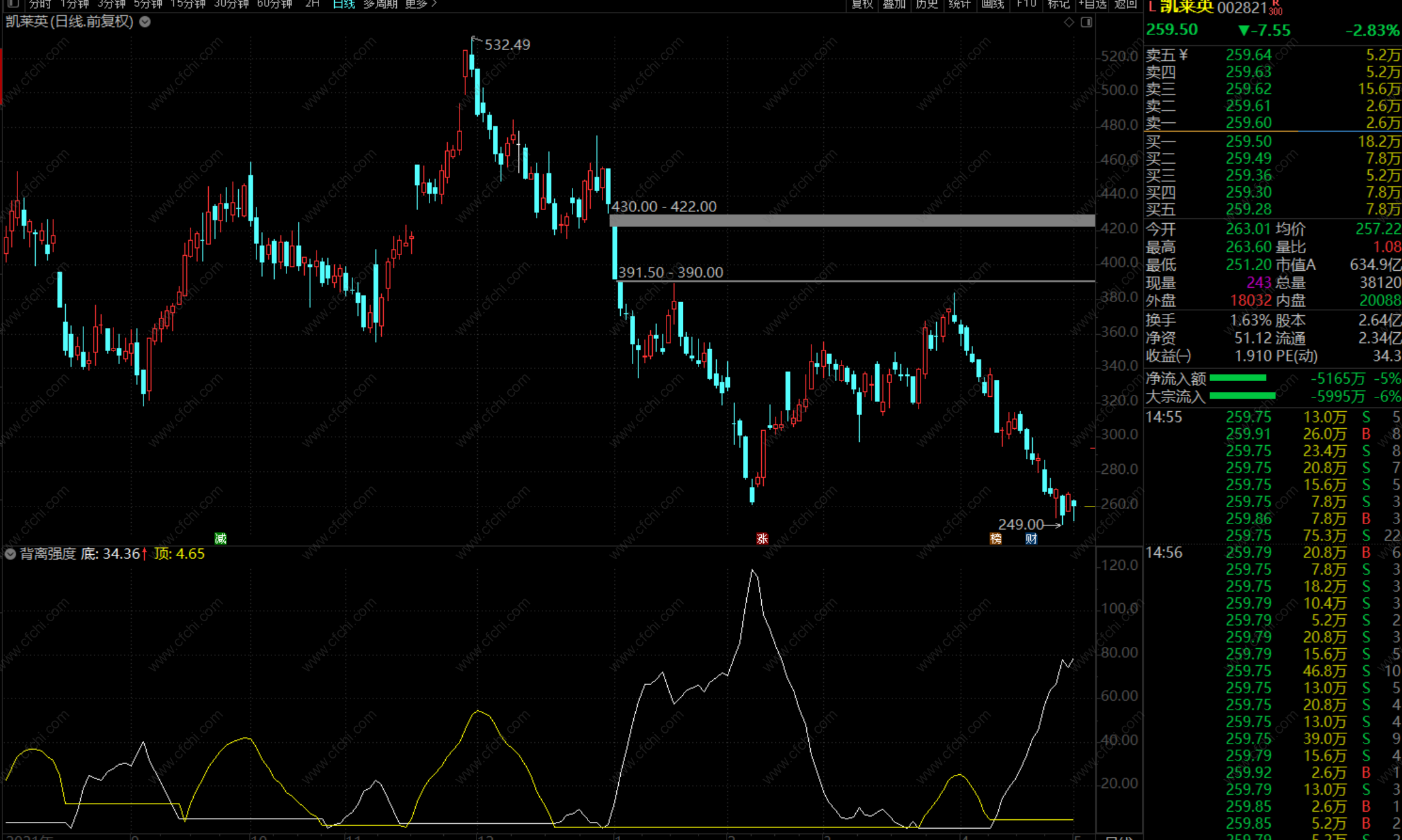Click the 复权 toolbar button
1402x840 pixels.
point(862,4)
